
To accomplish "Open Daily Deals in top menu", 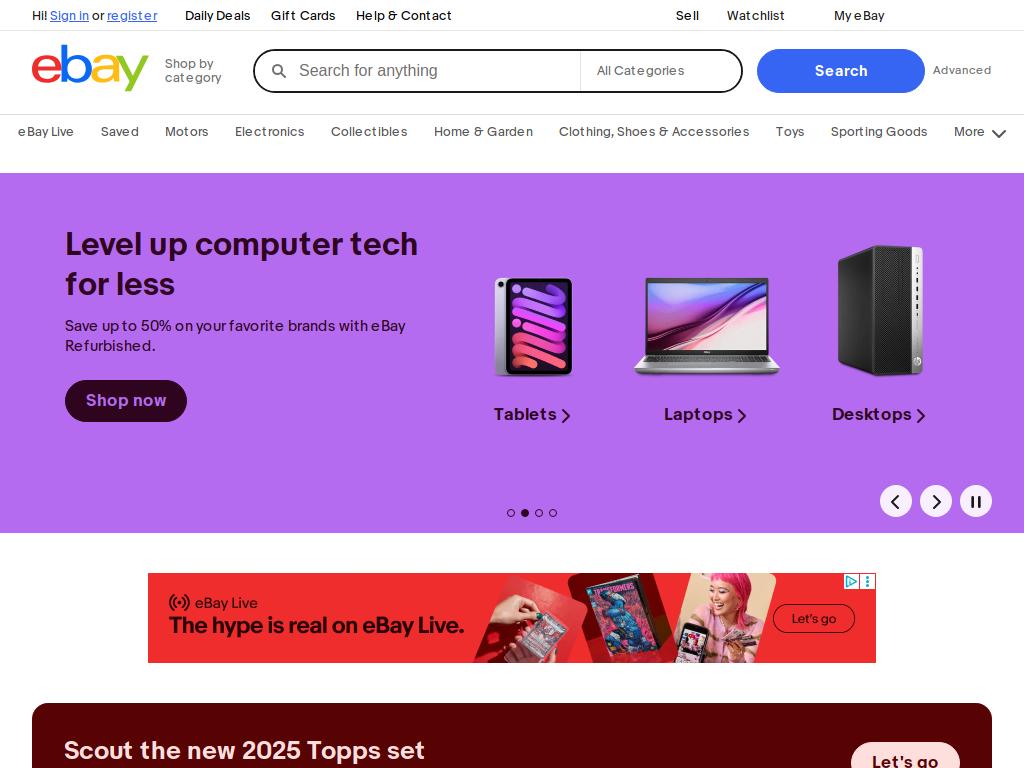I will (x=217, y=16).
